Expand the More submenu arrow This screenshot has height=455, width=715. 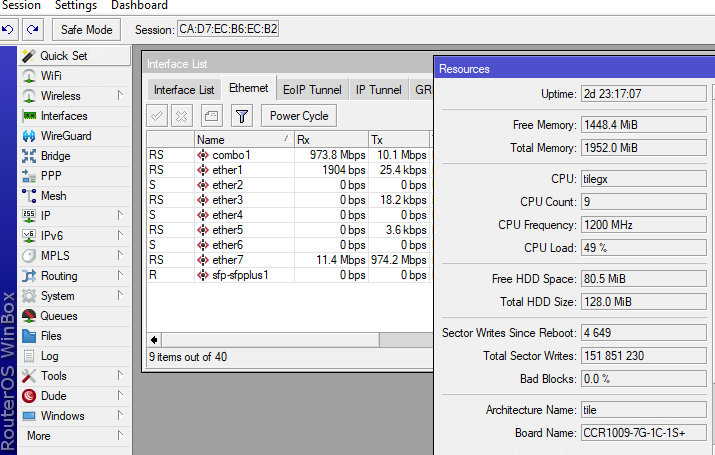pyautogui.click(x=120, y=435)
